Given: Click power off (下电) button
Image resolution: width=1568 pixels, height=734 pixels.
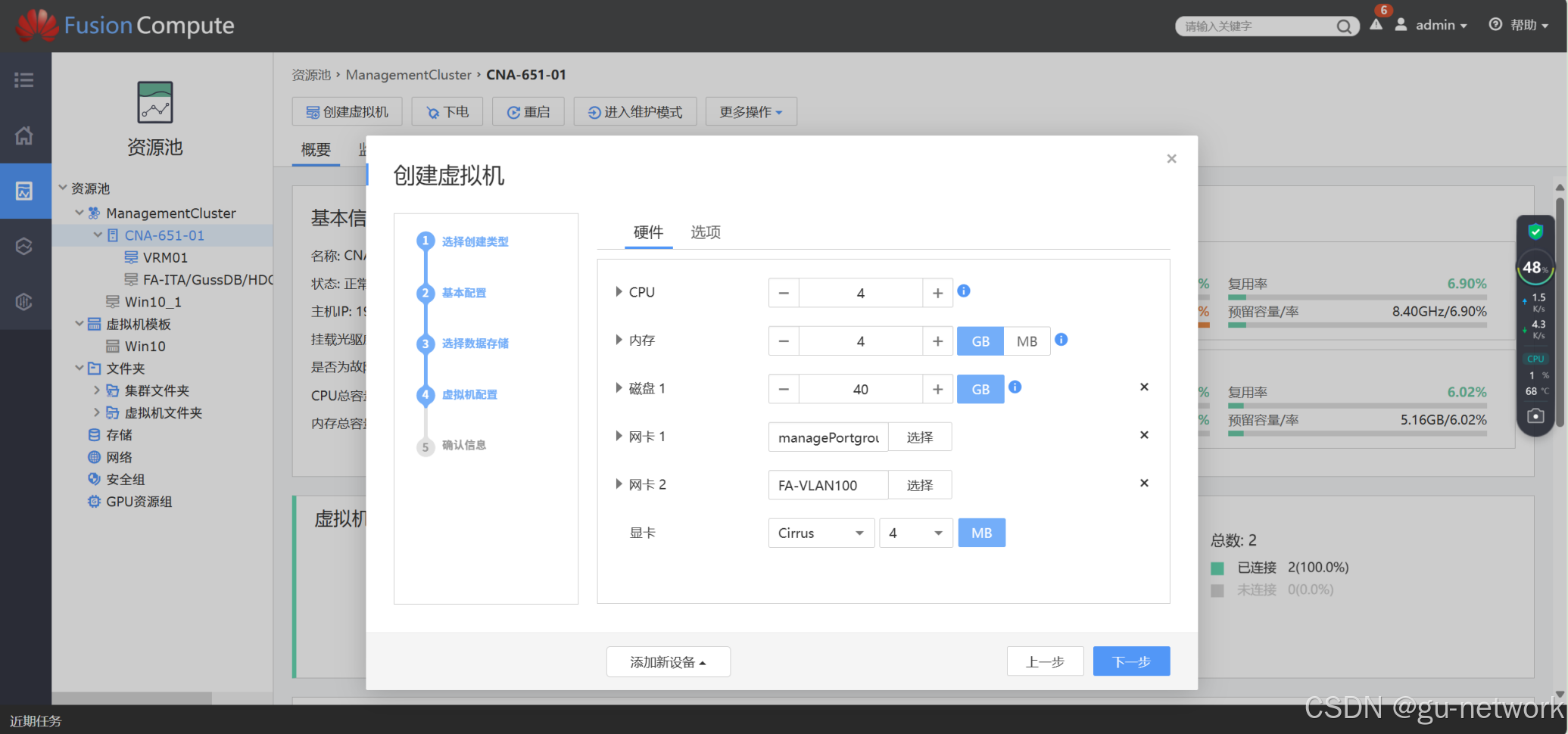Looking at the screenshot, I should click(447, 112).
